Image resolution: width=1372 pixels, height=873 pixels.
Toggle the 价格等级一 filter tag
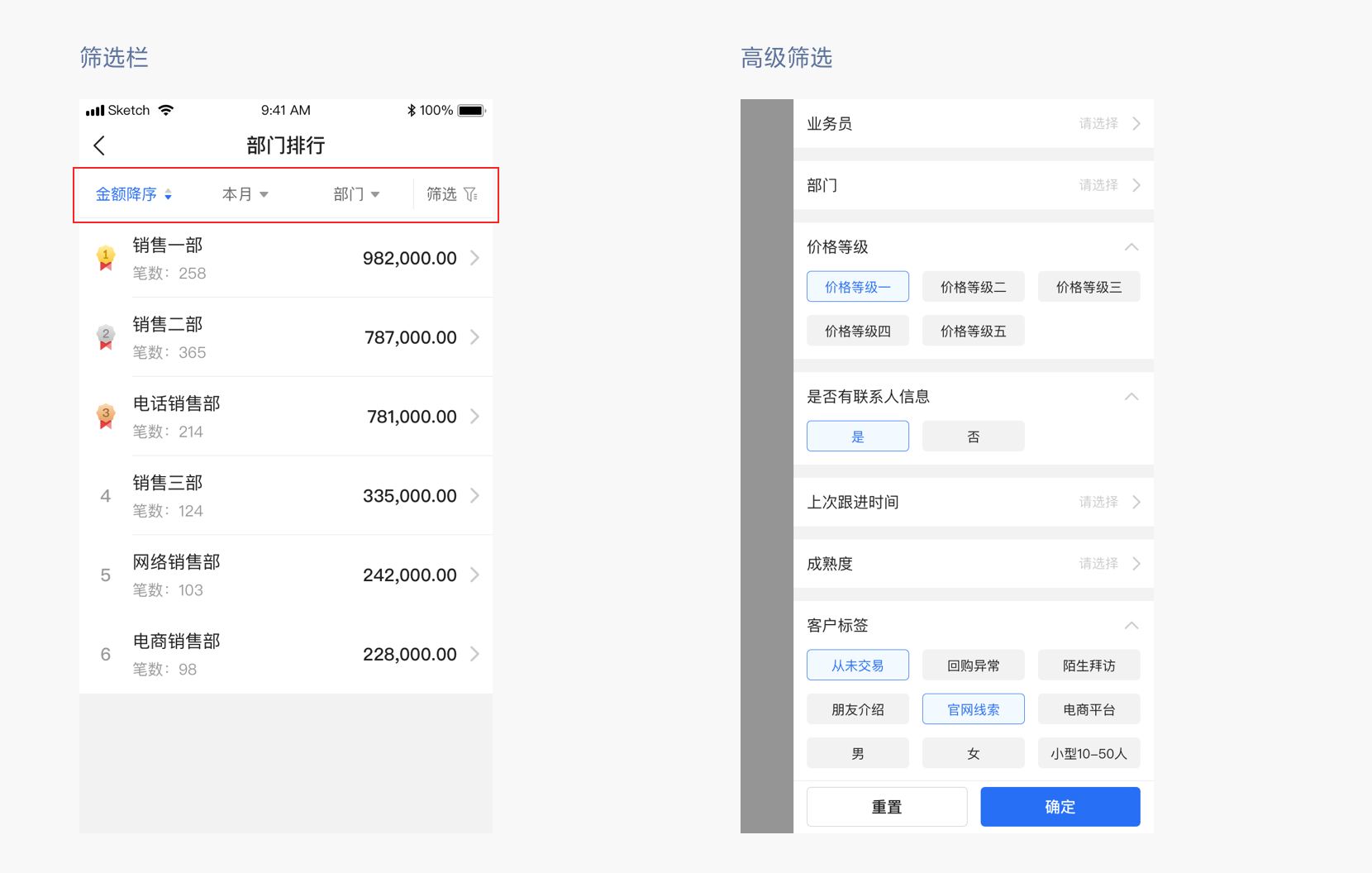[x=857, y=287]
